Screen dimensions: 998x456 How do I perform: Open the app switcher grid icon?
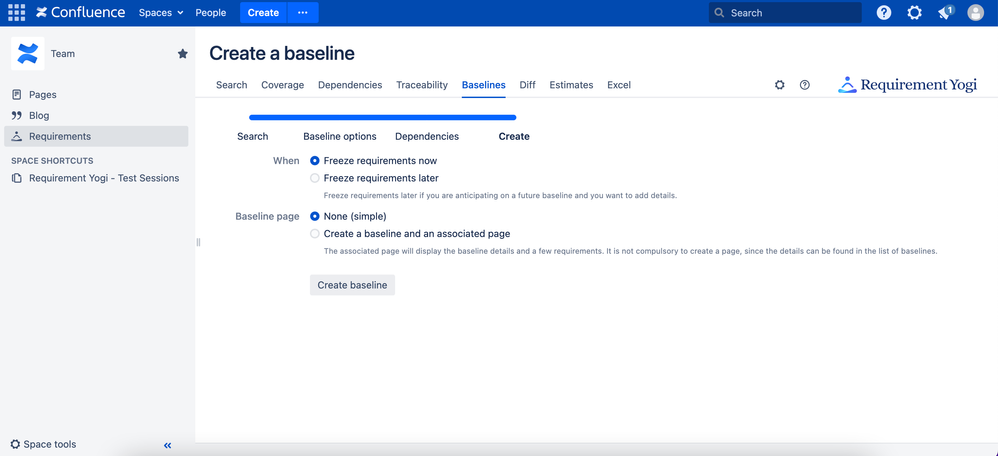point(17,12)
